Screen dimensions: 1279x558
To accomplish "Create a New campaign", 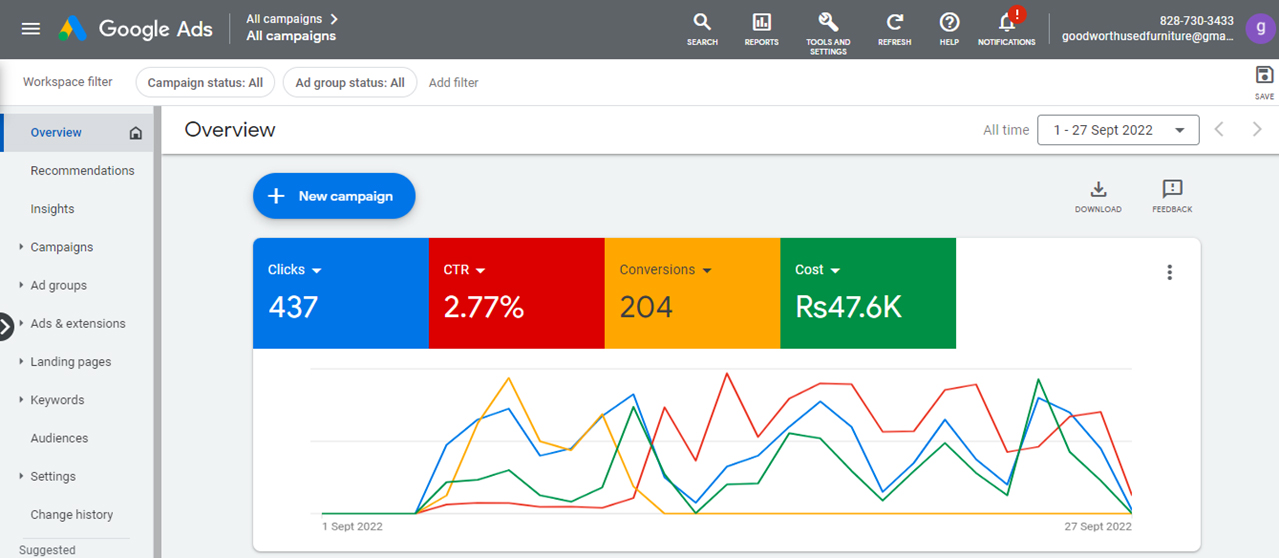I will pos(334,196).
